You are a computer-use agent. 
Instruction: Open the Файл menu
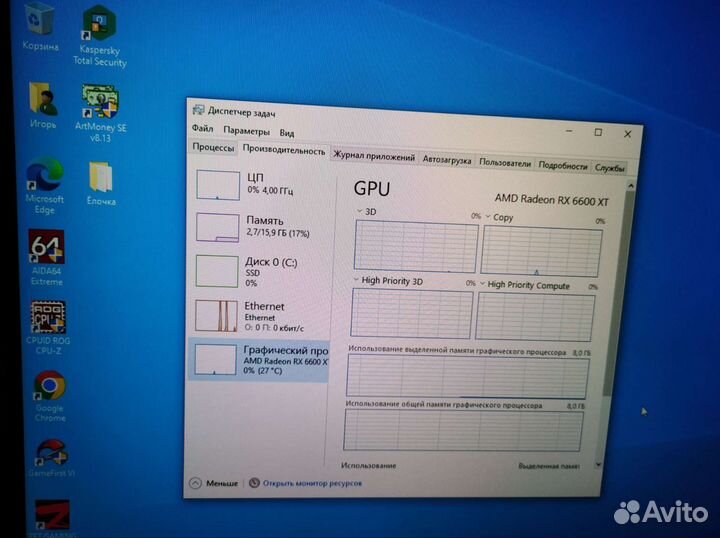coord(202,128)
